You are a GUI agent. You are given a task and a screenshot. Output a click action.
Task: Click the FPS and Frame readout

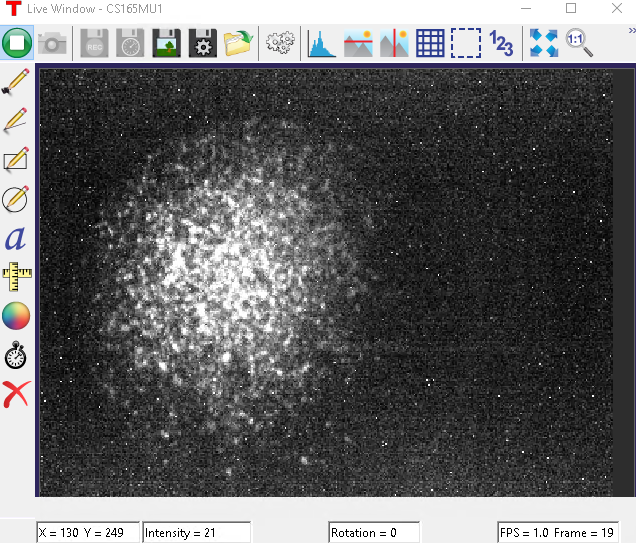point(558,532)
